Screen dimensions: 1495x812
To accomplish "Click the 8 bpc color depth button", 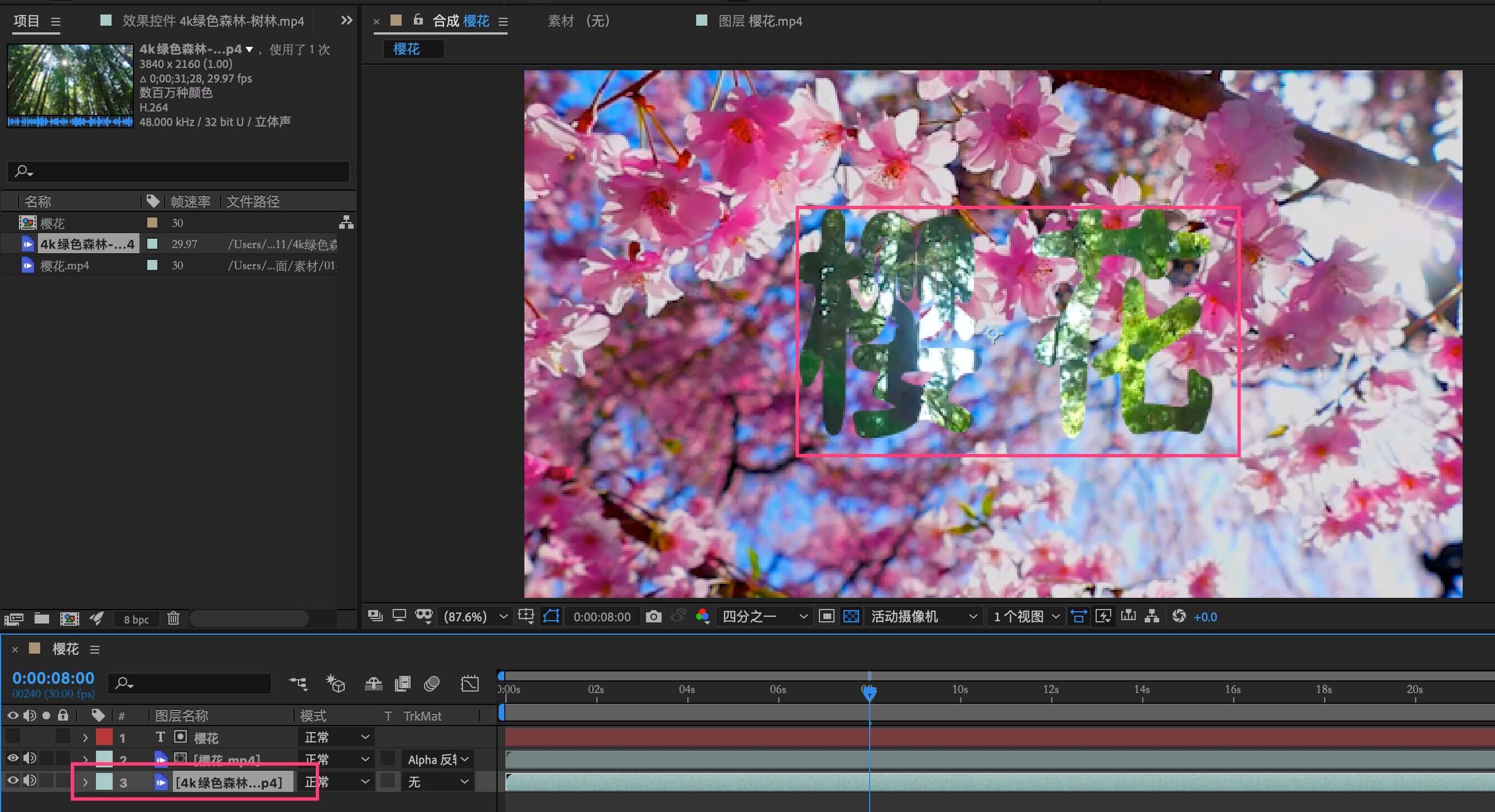I will click(x=136, y=619).
